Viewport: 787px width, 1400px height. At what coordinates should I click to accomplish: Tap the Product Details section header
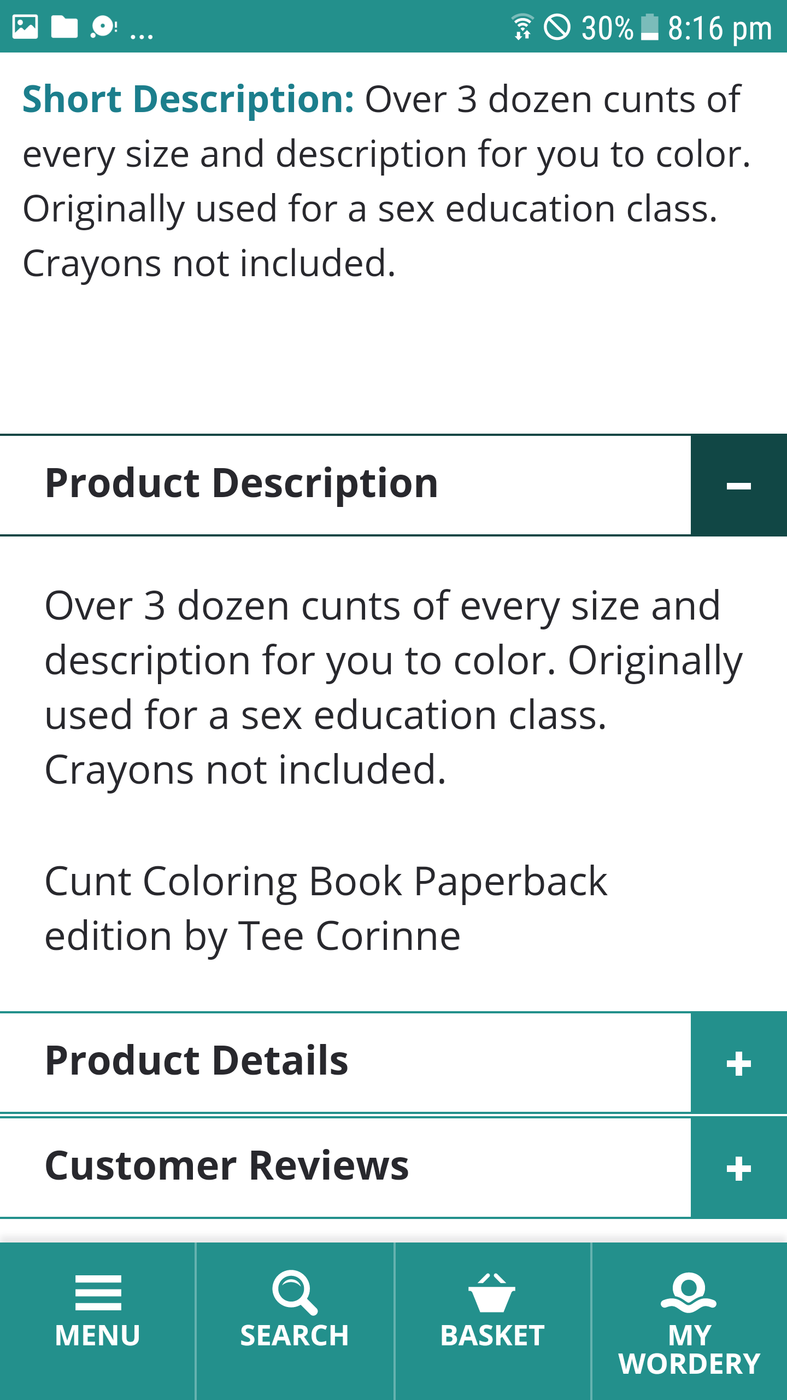click(345, 1062)
